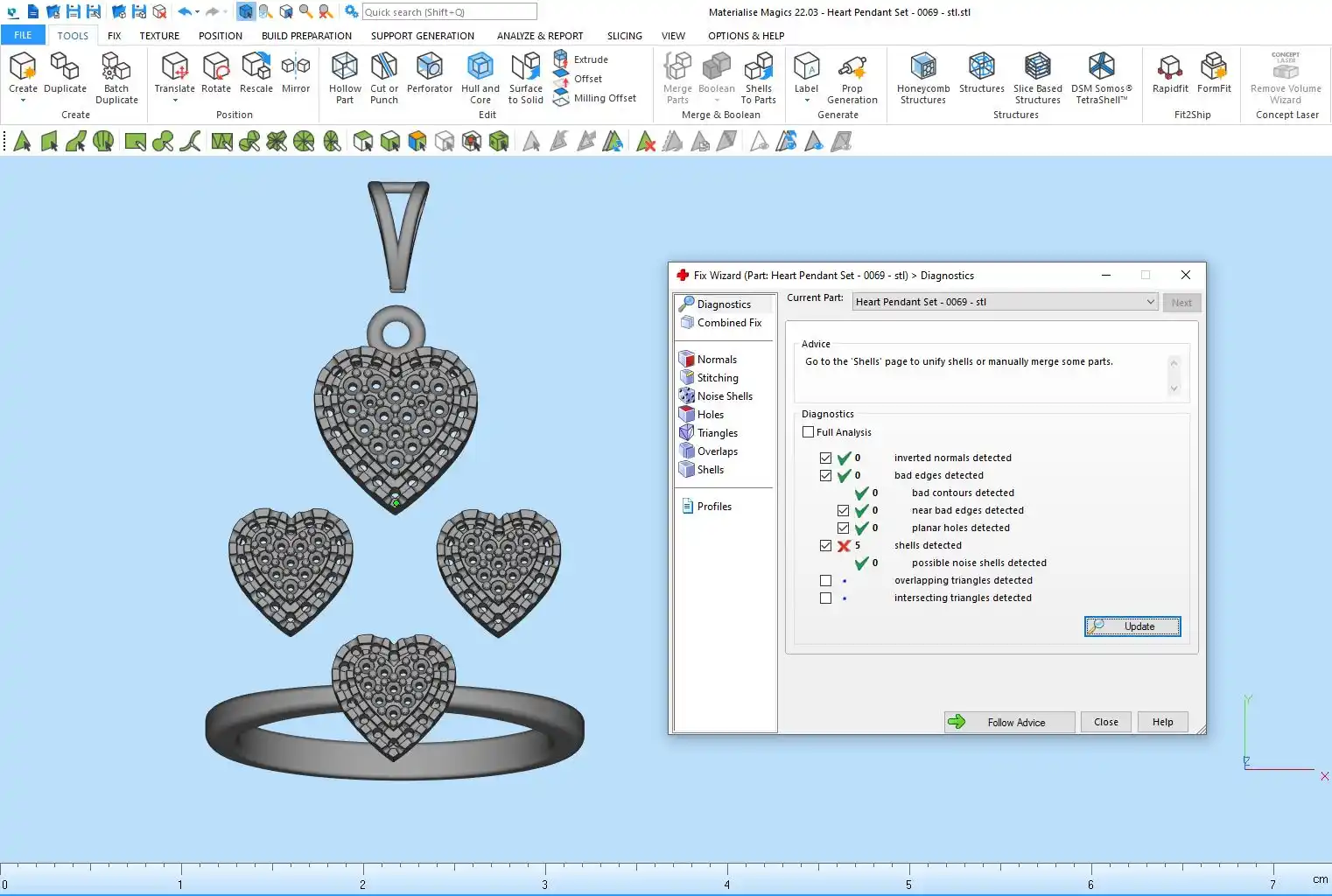Image resolution: width=1332 pixels, height=896 pixels.
Task: Uncheck the shells detected checkbox
Action: (x=825, y=546)
